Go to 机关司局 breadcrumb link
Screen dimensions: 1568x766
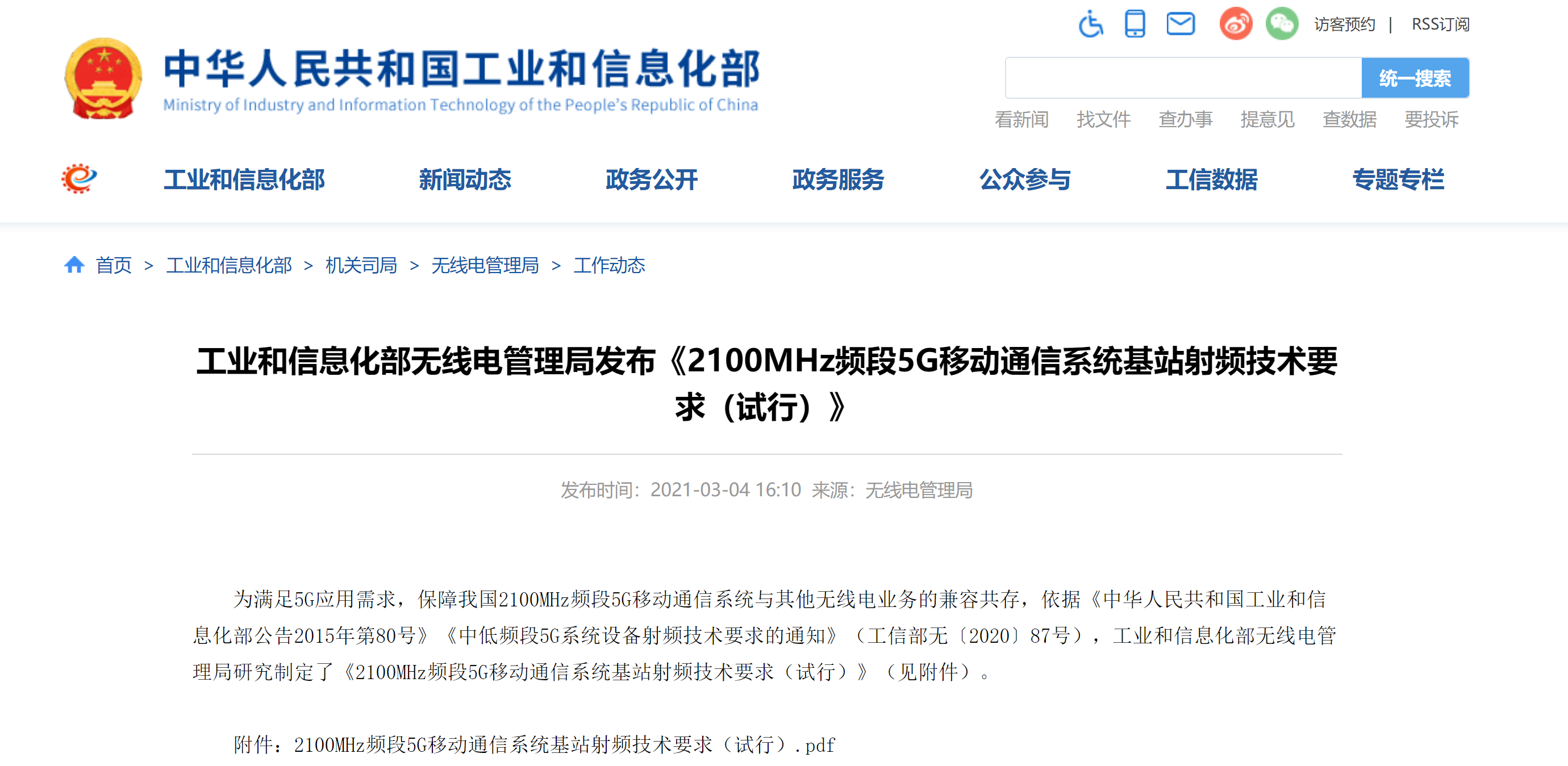point(361,265)
